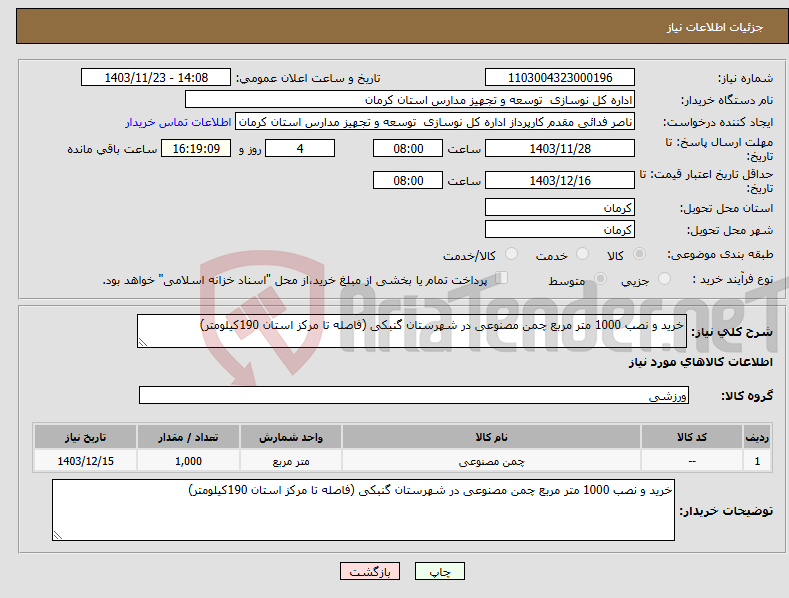Click the تاریخ نیاز column header

click(86, 437)
